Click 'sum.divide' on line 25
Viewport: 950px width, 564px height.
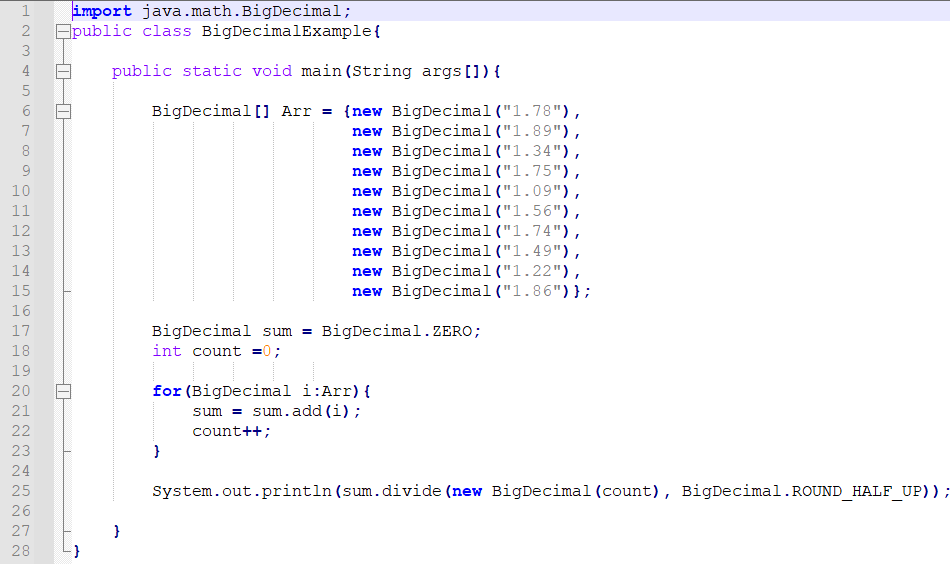(391, 491)
